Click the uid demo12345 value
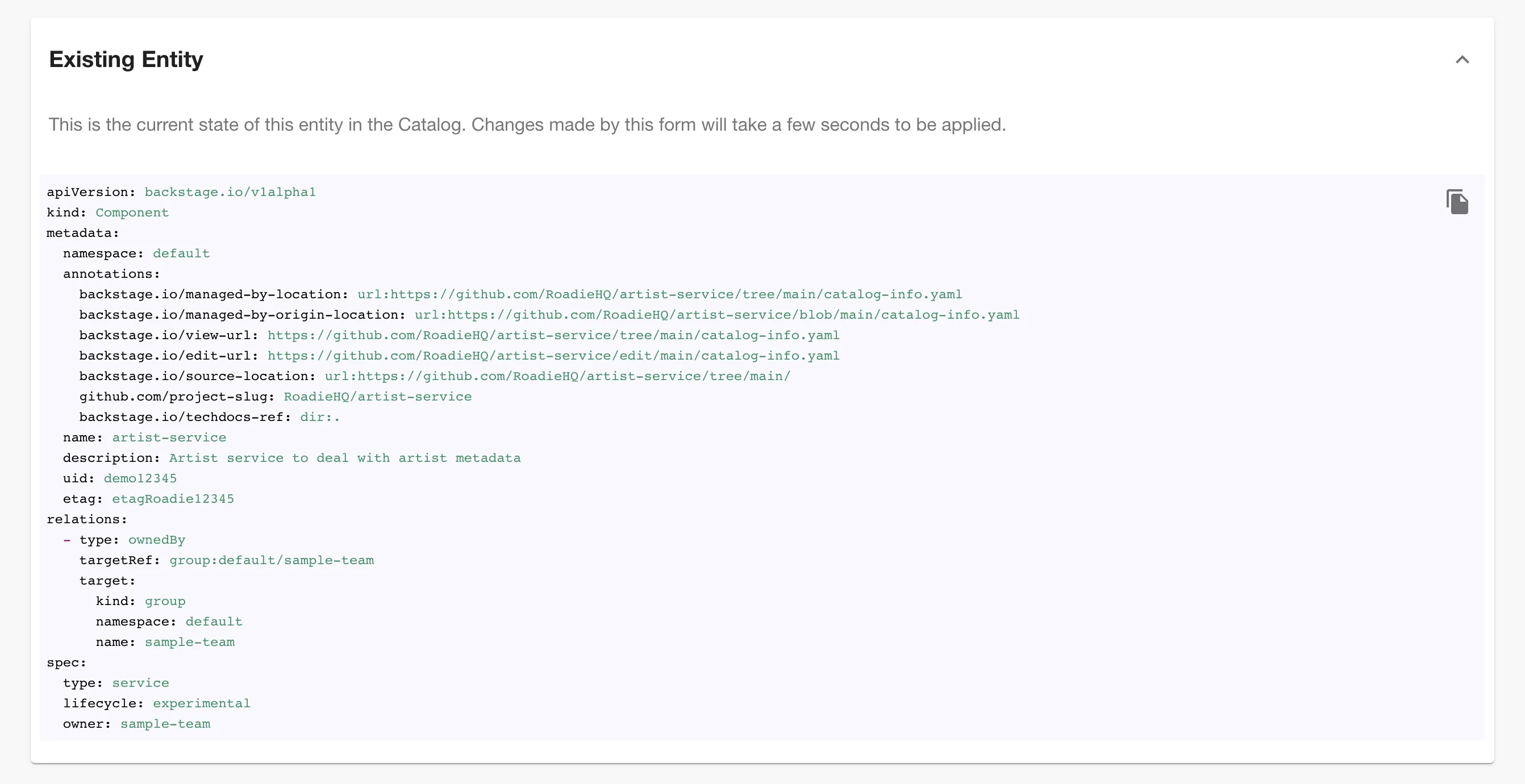 pos(140,478)
